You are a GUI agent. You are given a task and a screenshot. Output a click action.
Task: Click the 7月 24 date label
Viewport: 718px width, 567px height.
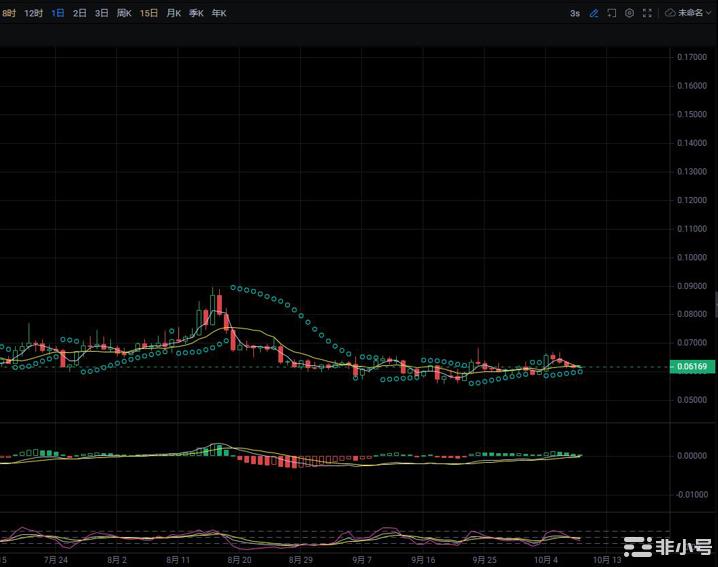[x=56, y=560]
